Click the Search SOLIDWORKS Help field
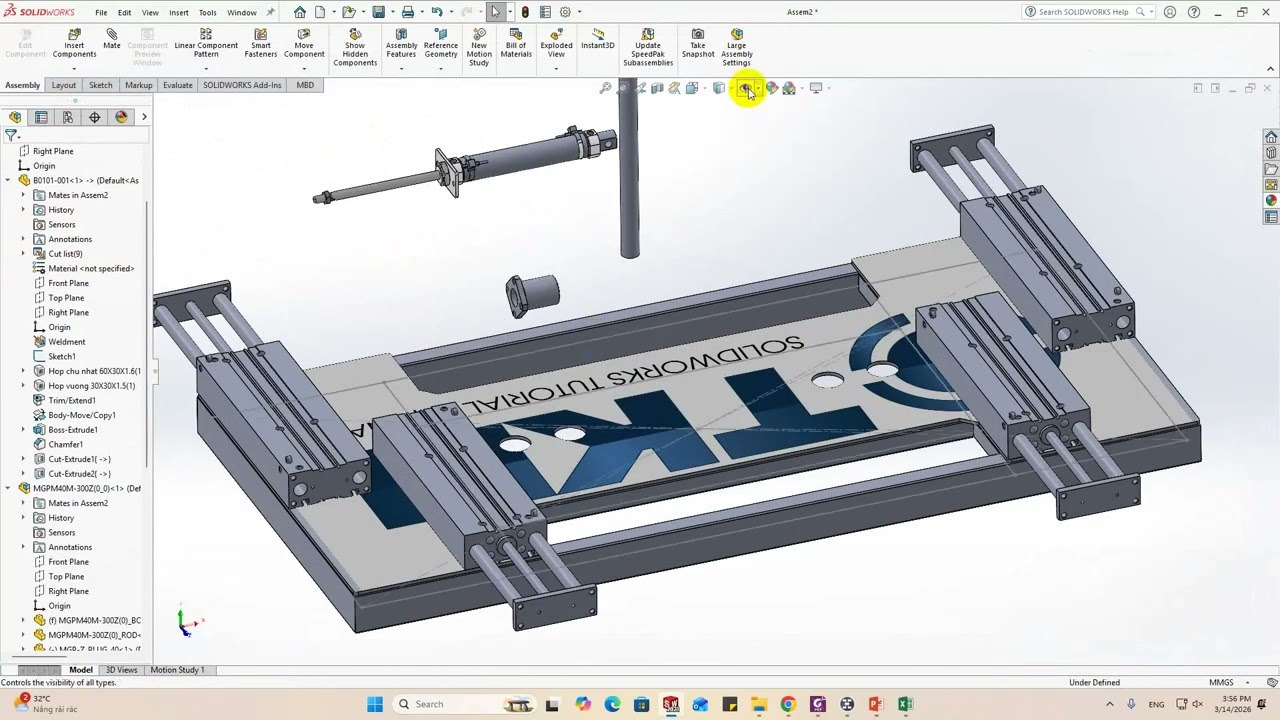The width and height of the screenshot is (1280, 720). click(x=1084, y=12)
